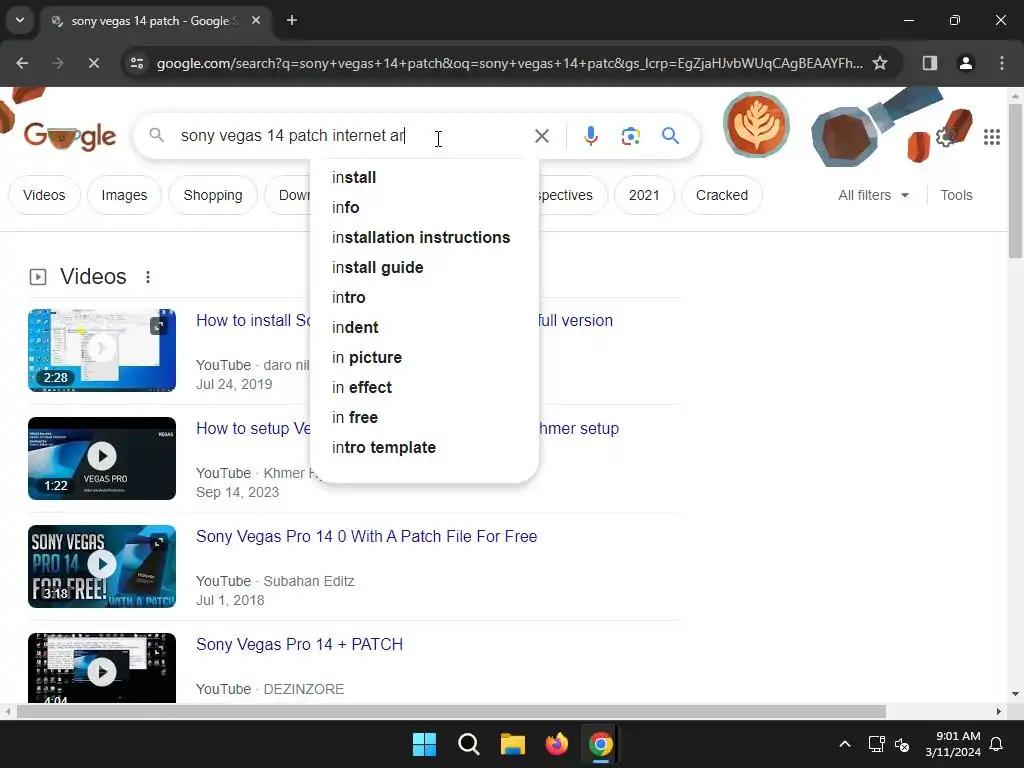Open the Chrome profile menu

pyautogui.click(x=965, y=63)
